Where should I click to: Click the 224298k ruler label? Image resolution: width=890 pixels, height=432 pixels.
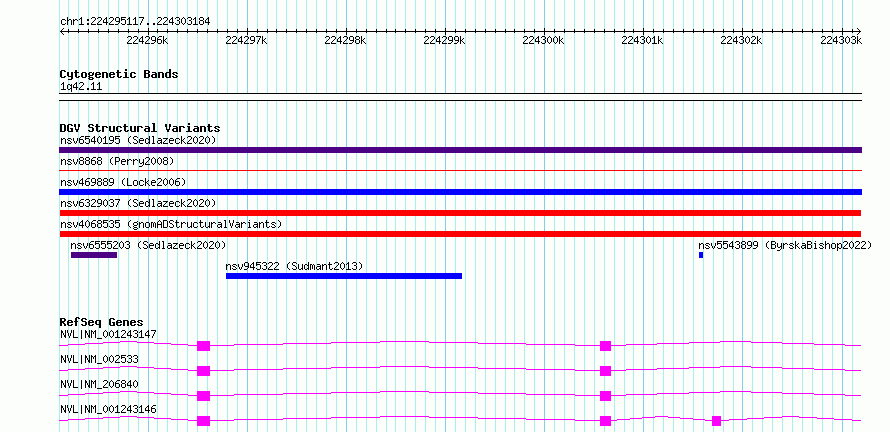346,40
